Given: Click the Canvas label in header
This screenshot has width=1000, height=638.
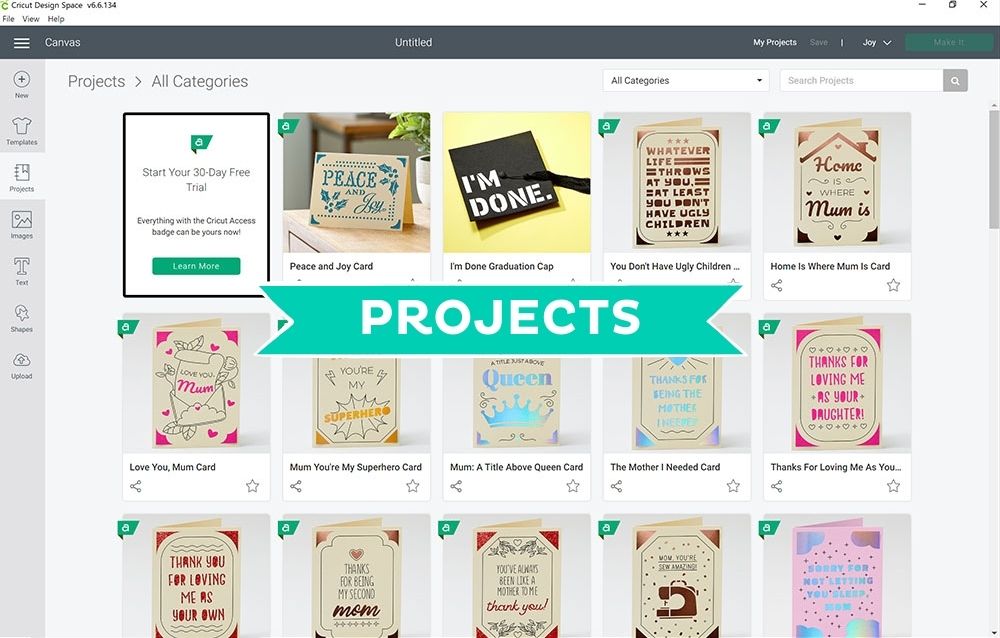Looking at the screenshot, I should [62, 43].
